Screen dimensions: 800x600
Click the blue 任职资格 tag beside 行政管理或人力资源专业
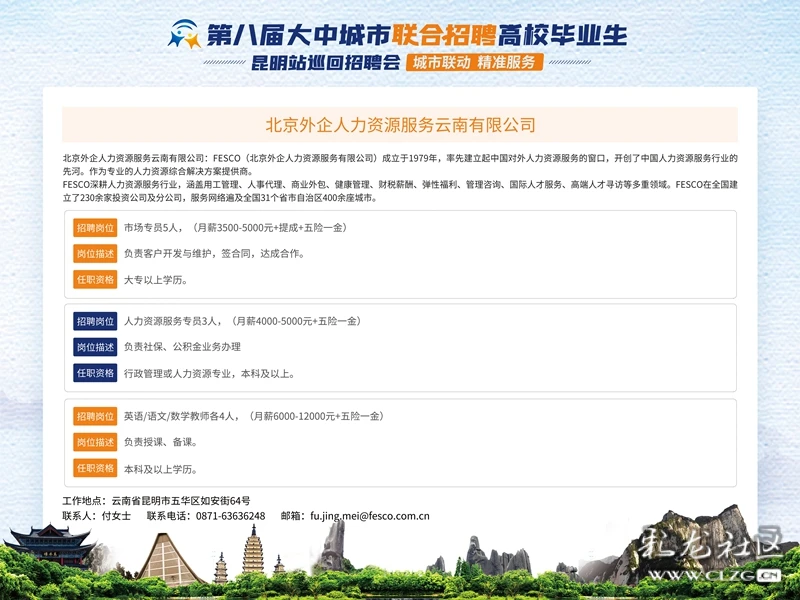[95, 373]
